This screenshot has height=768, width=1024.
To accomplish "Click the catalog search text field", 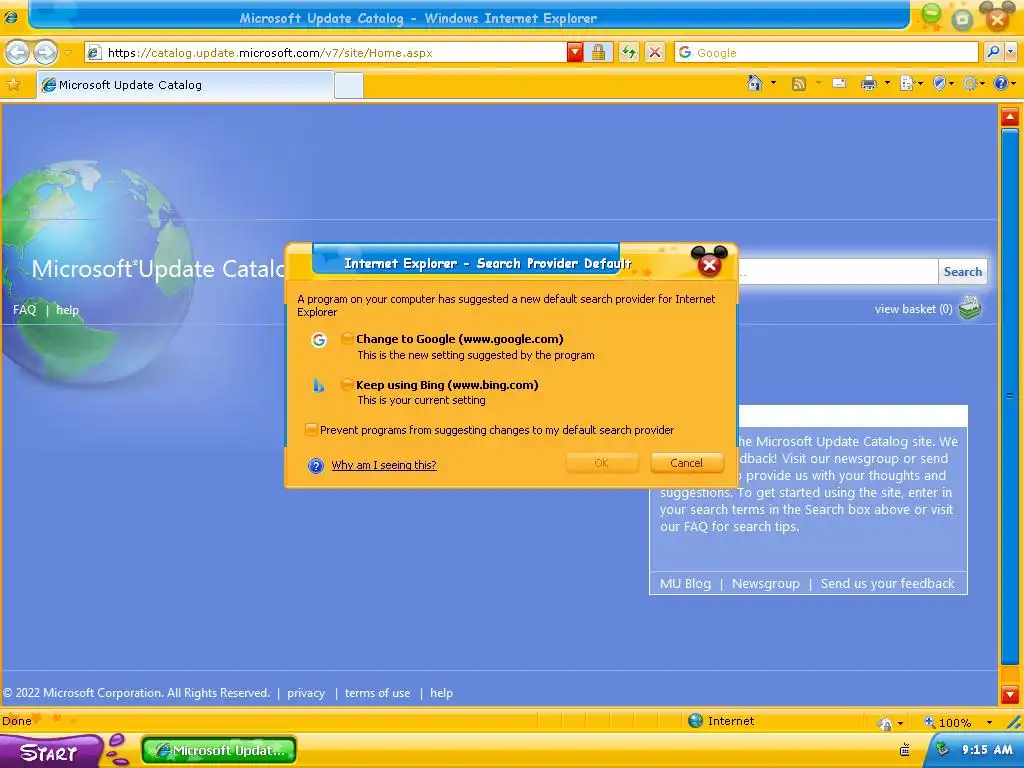I will [838, 272].
